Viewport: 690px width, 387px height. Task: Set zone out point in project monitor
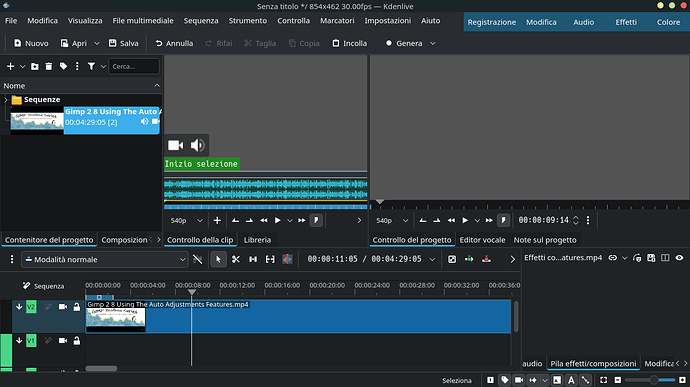tap(437, 221)
